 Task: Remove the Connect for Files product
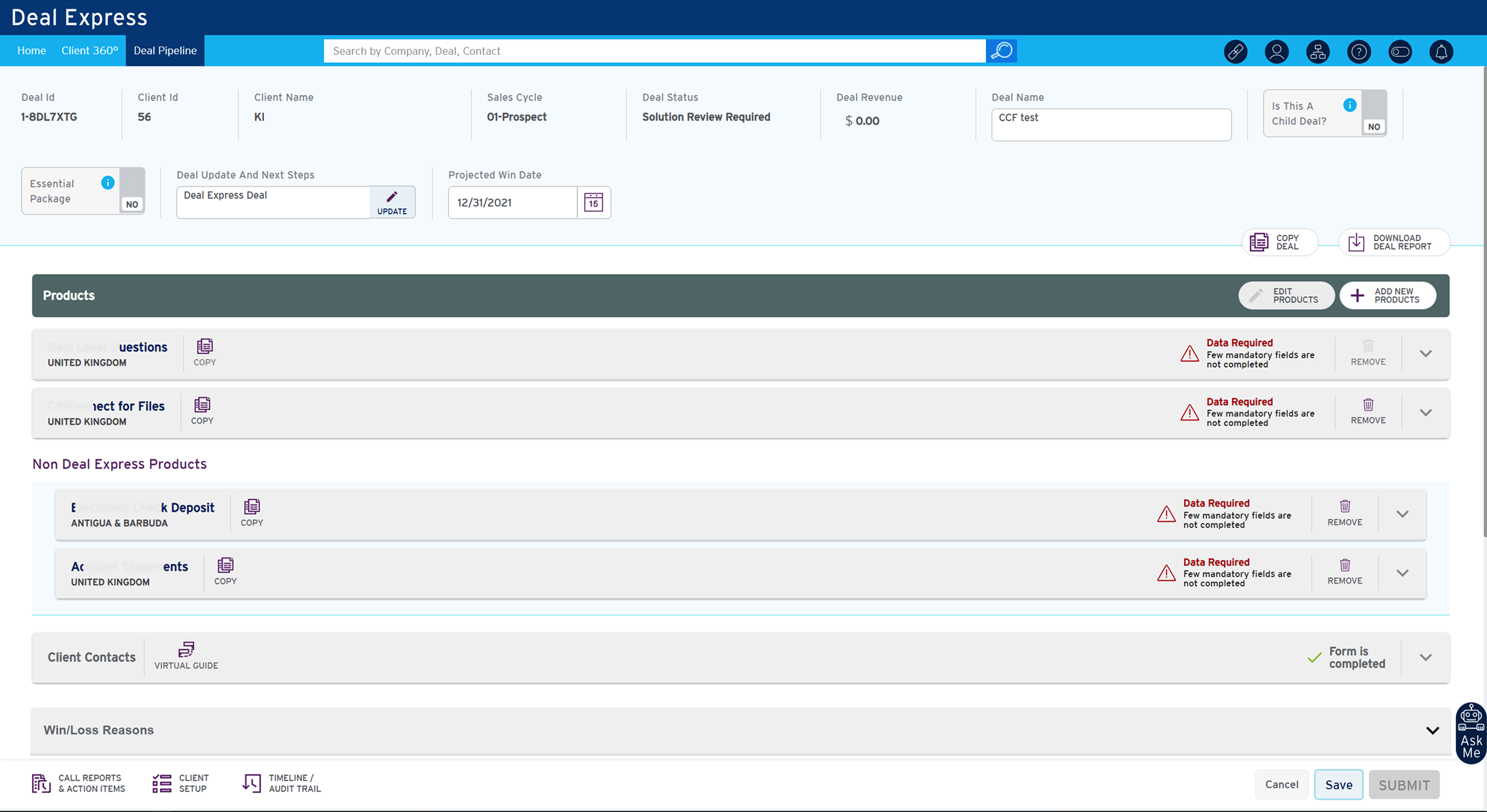(x=1368, y=411)
